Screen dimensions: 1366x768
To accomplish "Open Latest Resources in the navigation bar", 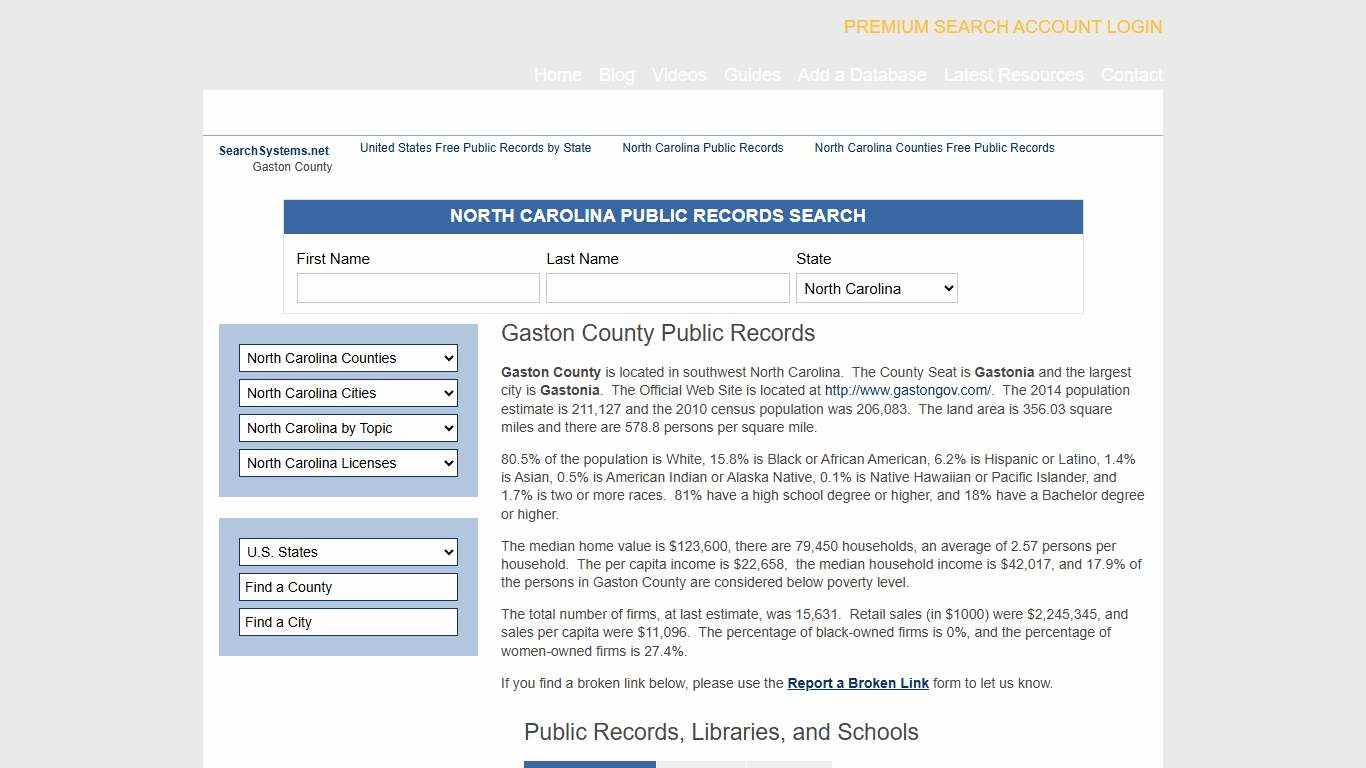I will tap(1014, 75).
